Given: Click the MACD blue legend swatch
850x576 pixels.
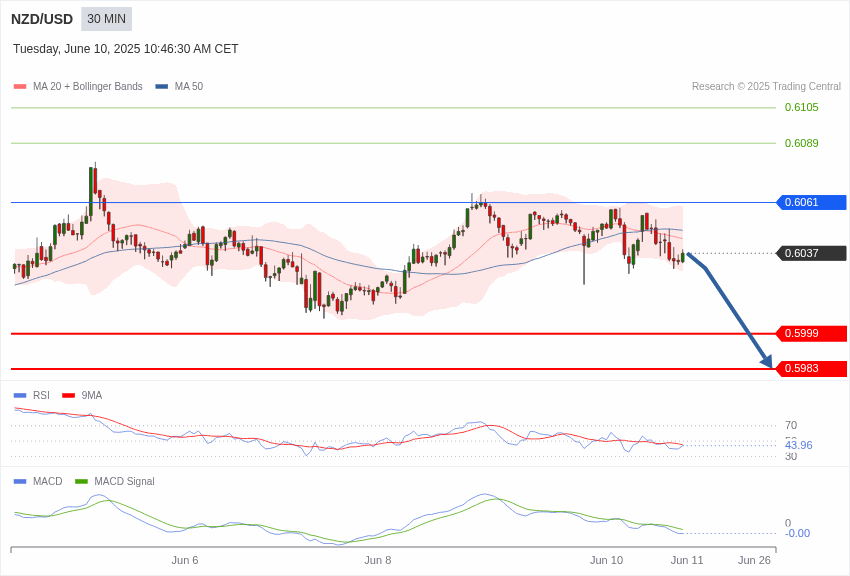Looking at the screenshot, I should tap(20, 482).
